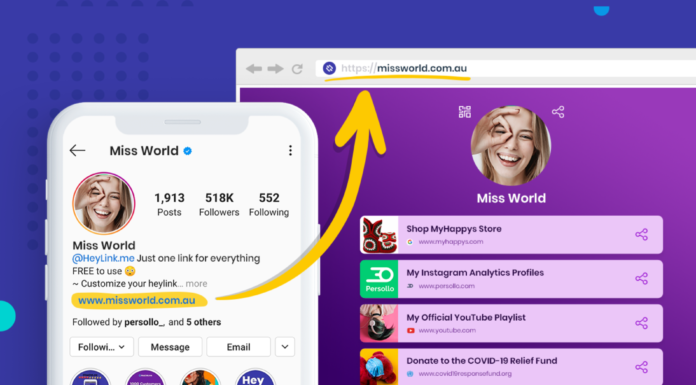Reload the browser page

point(297,69)
